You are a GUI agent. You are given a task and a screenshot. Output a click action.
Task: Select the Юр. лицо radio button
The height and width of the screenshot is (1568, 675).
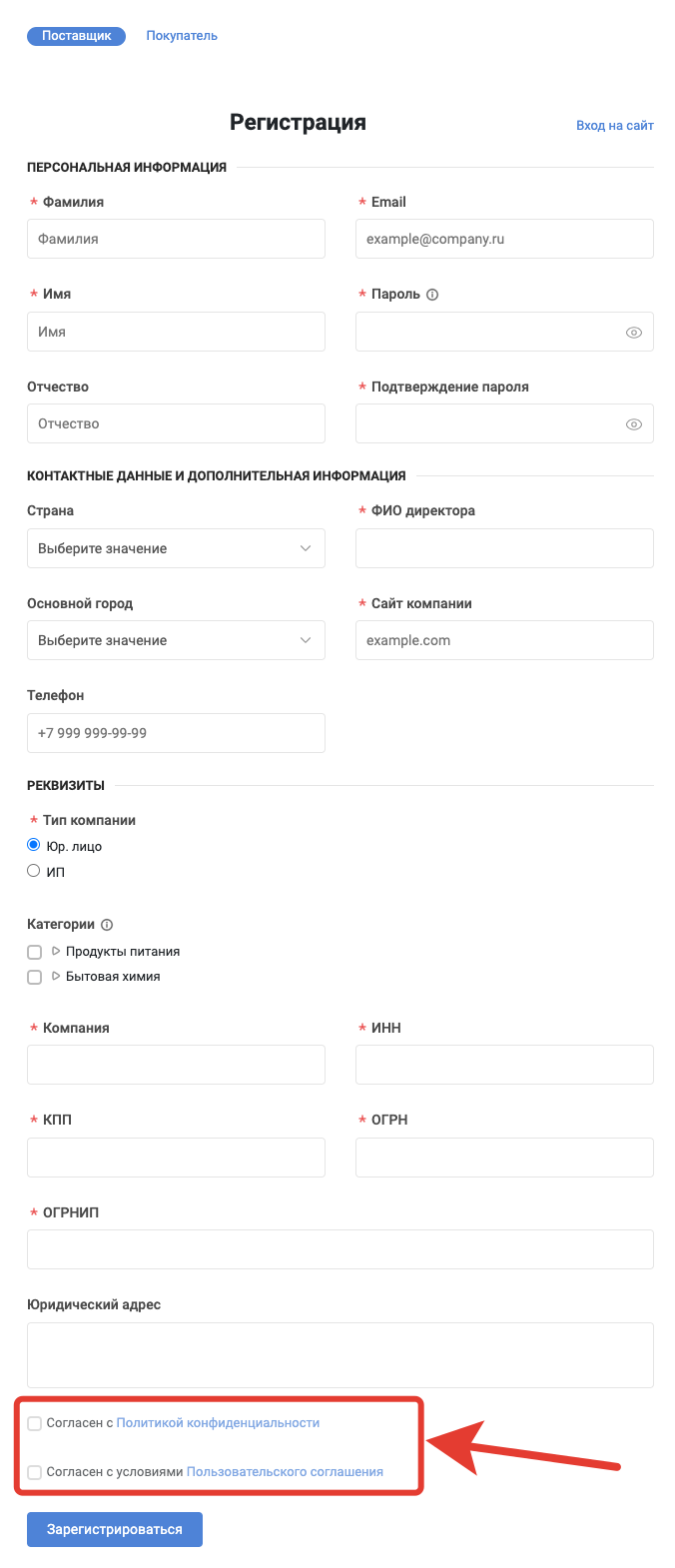[x=34, y=845]
